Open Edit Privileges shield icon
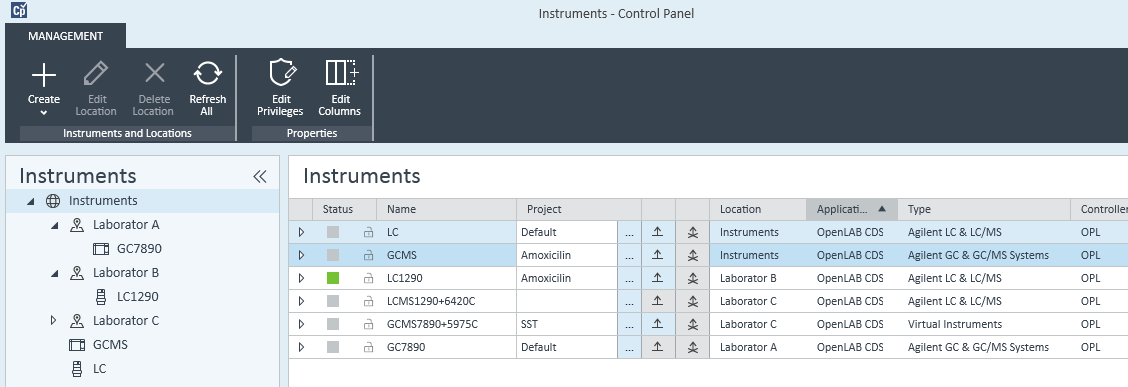The width and height of the screenshot is (1128, 387). pyautogui.click(x=281, y=73)
